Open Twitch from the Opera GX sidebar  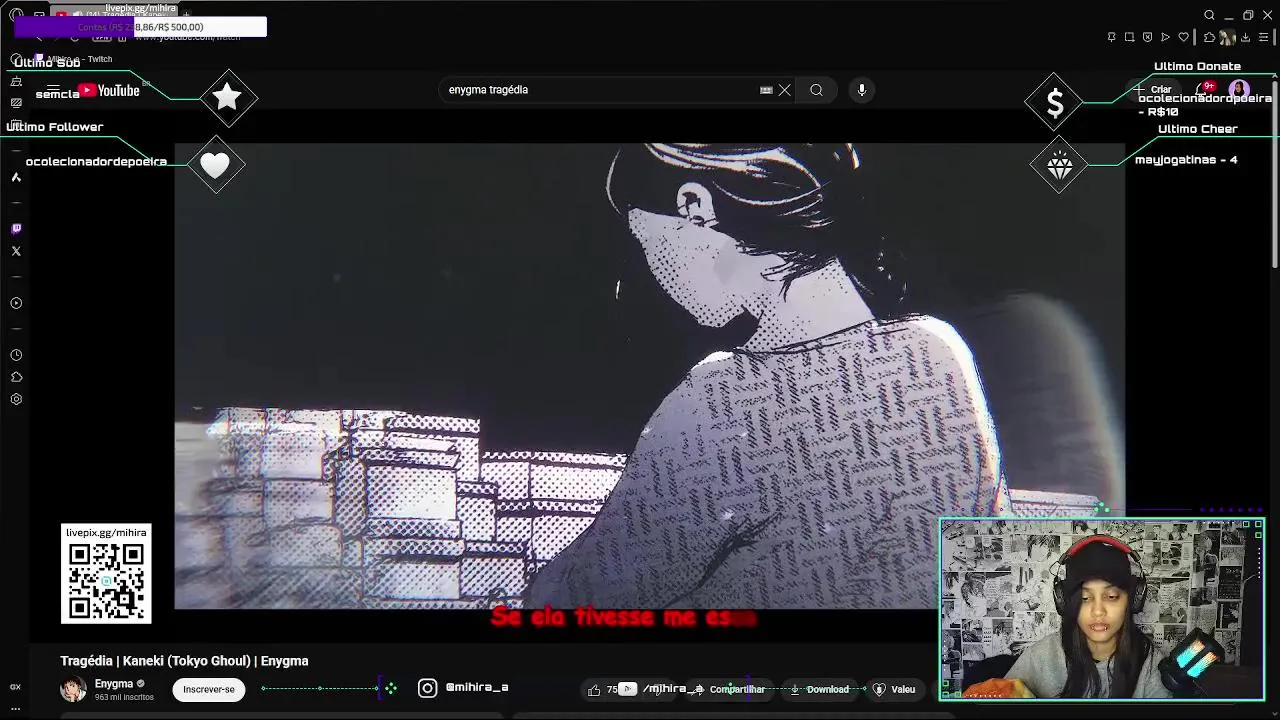[x=16, y=228]
